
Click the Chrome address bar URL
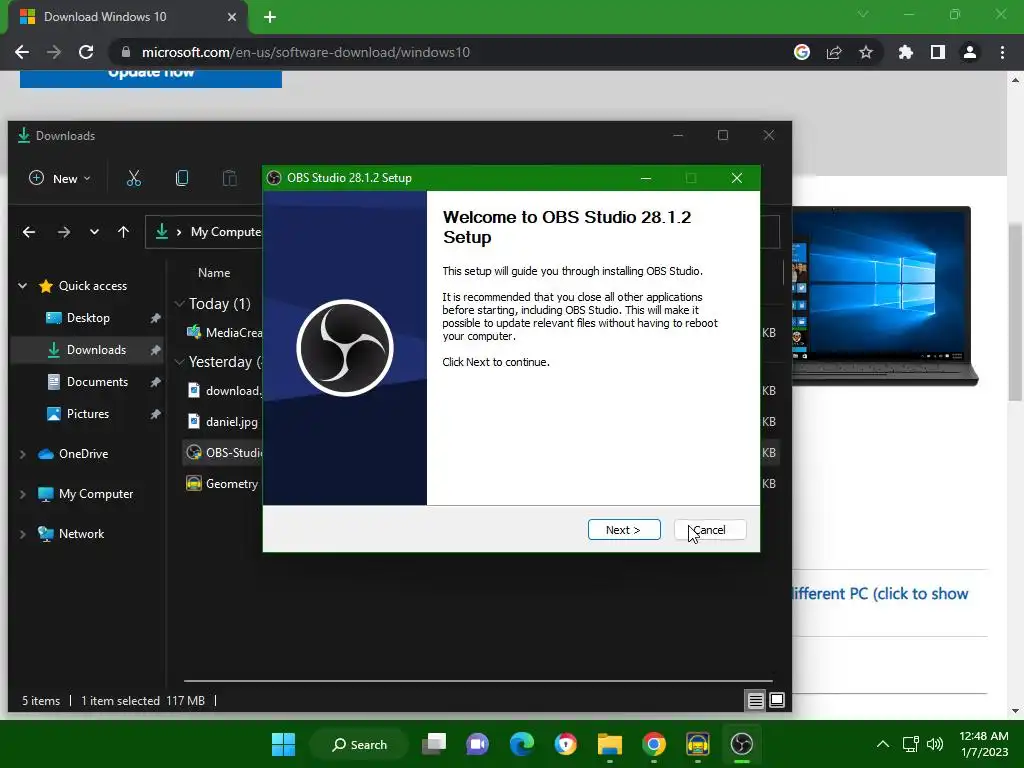tap(306, 52)
